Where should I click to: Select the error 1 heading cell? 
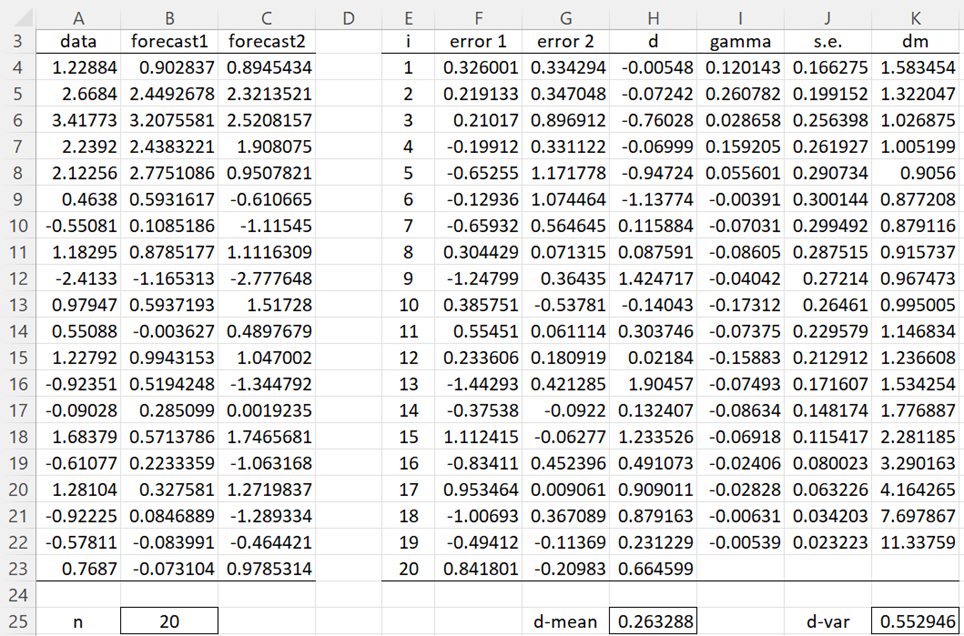click(478, 41)
